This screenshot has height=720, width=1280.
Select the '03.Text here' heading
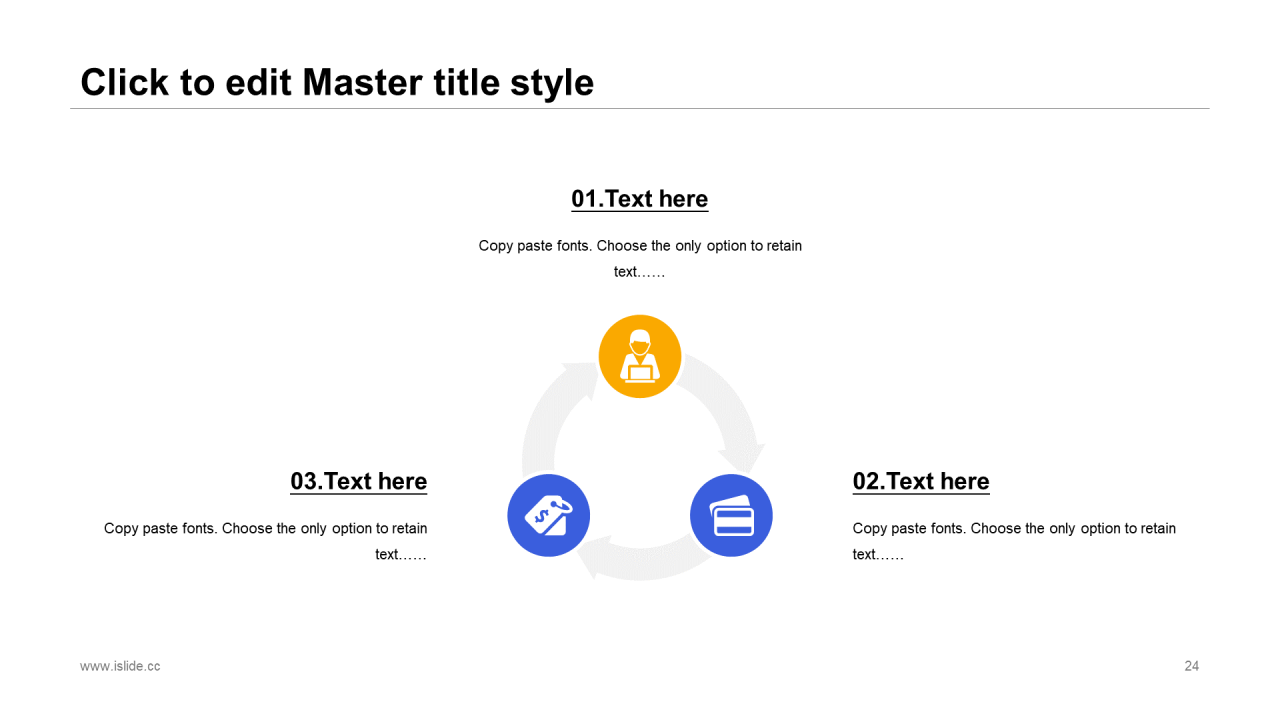pyautogui.click(x=359, y=481)
